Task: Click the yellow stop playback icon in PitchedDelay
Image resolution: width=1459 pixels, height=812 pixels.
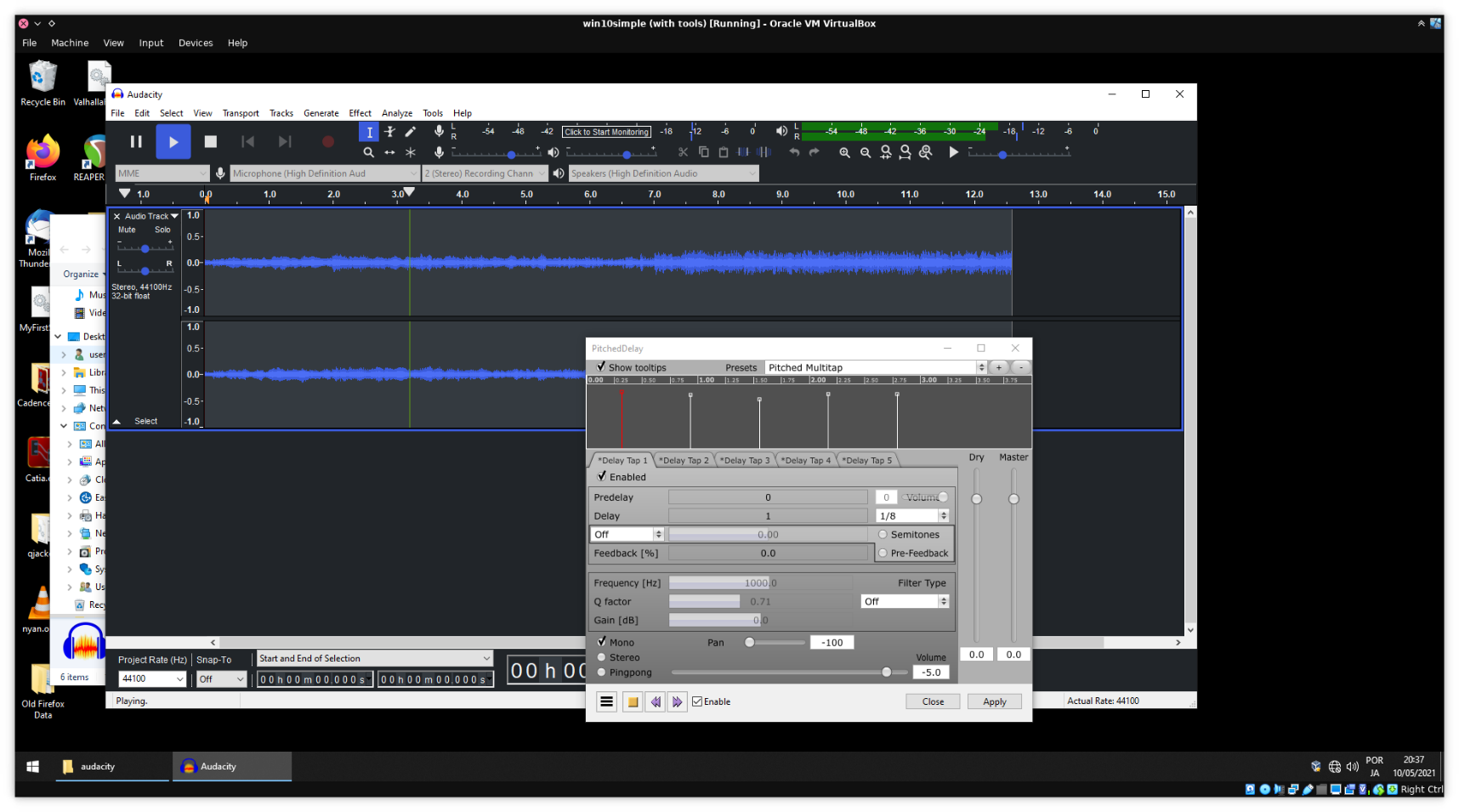Action: [633, 701]
